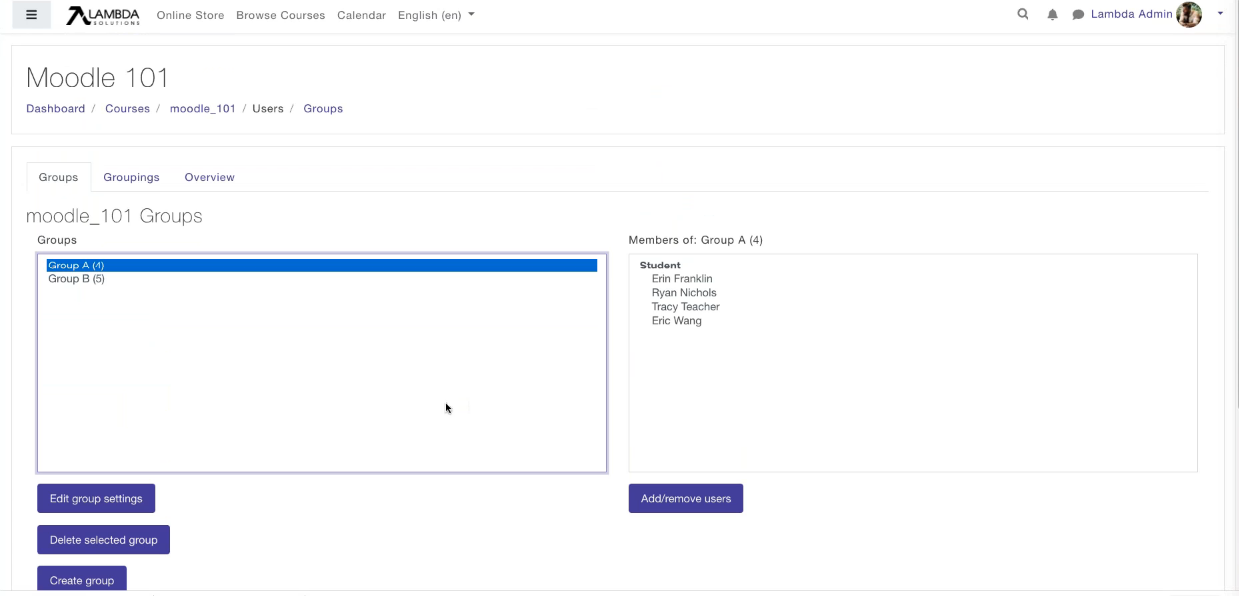Switch to the Overview tab
Screen dimensions: 1239x596
(209, 177)
